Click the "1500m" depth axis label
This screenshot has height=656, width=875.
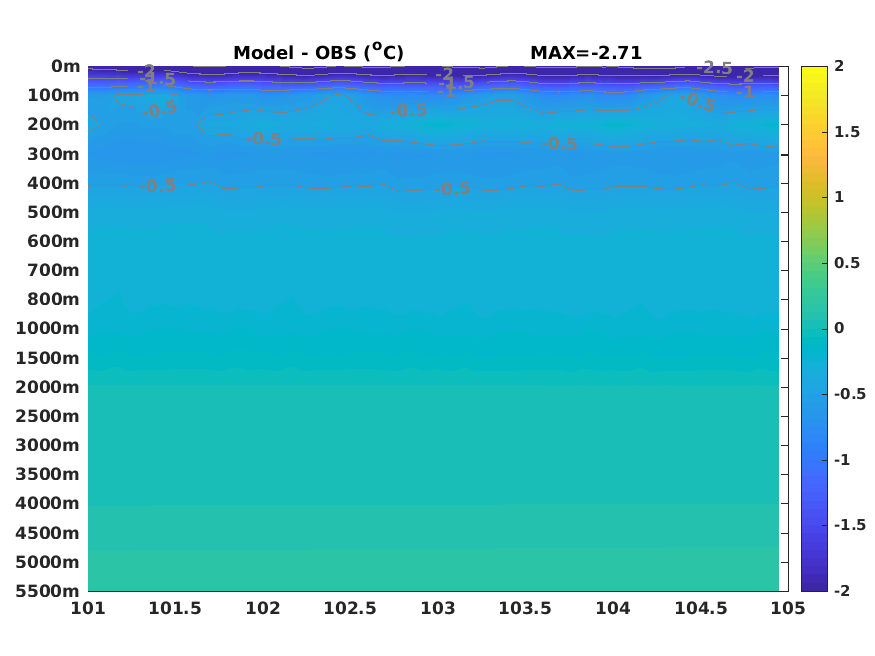click(47, 358)
